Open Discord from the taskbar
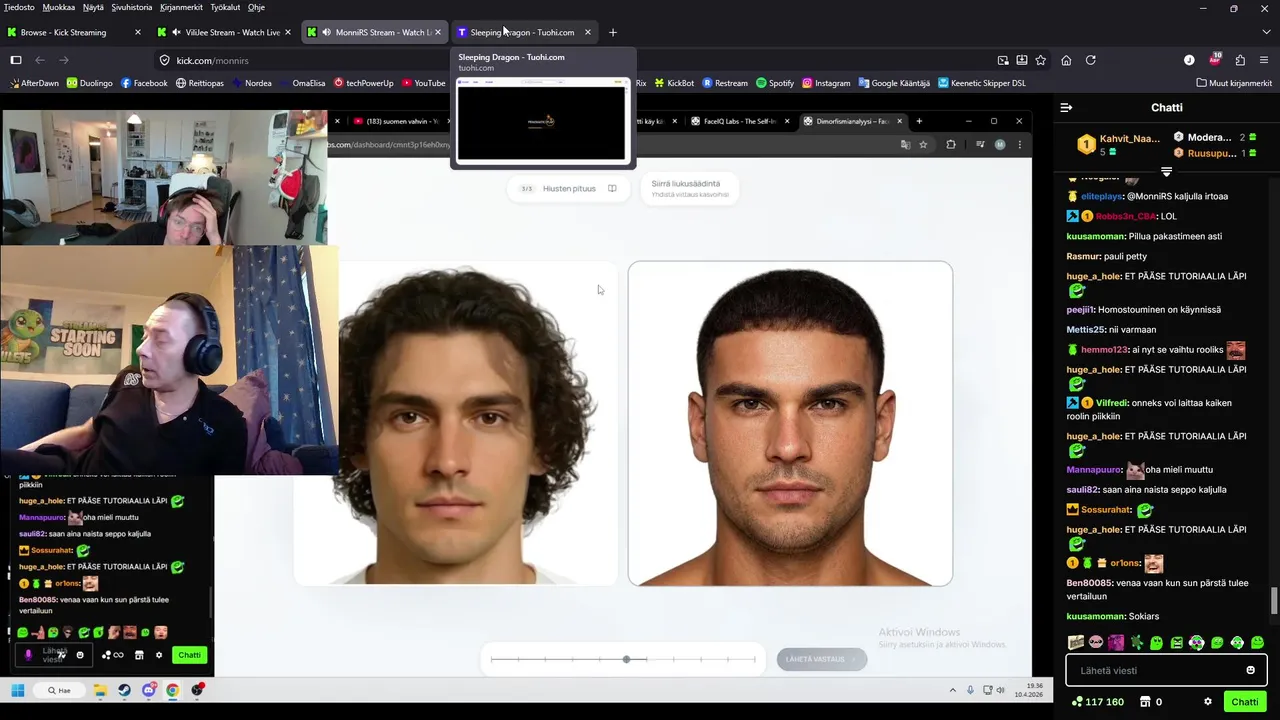 point(149,690)
